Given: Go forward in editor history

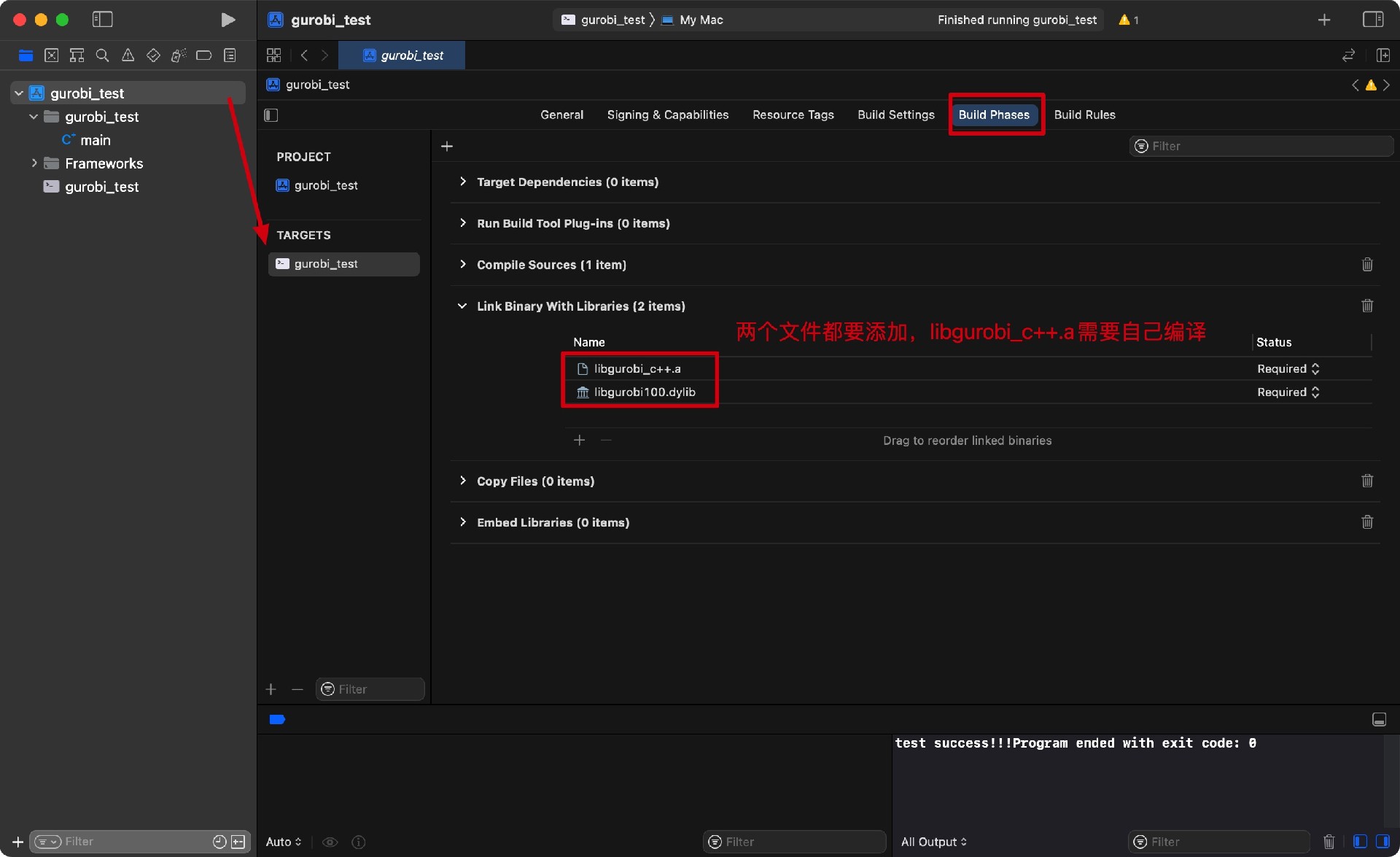Looking at the screenshot, I should (x=324, y=55).
